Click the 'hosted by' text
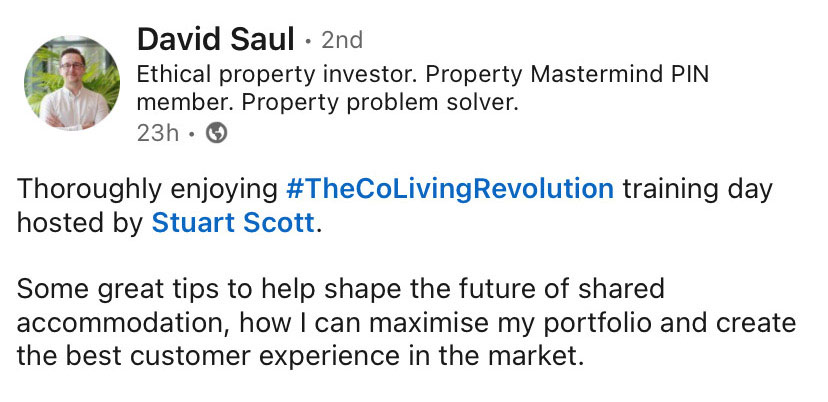828x402 pixels. [x=80, y=222]
